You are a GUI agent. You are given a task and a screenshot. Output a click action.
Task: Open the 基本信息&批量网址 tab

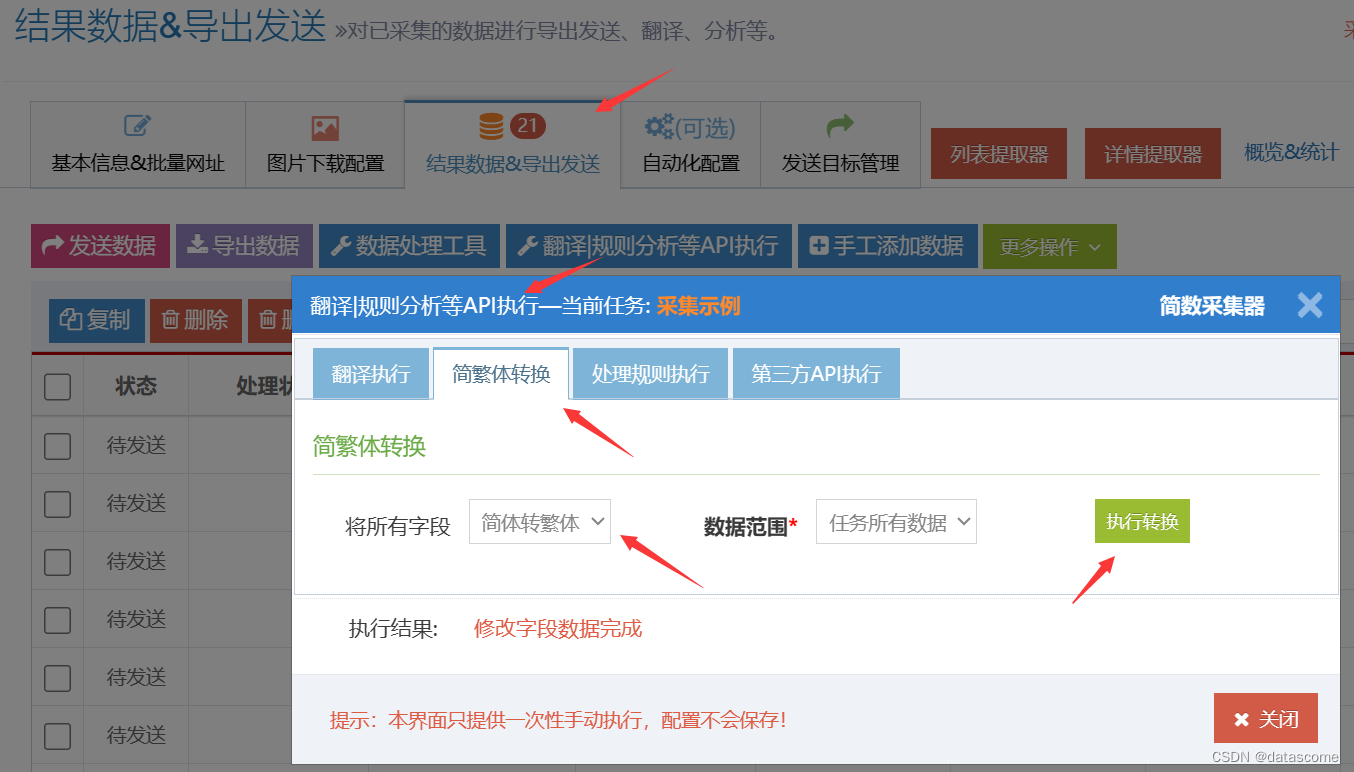[x=138, y=145]
